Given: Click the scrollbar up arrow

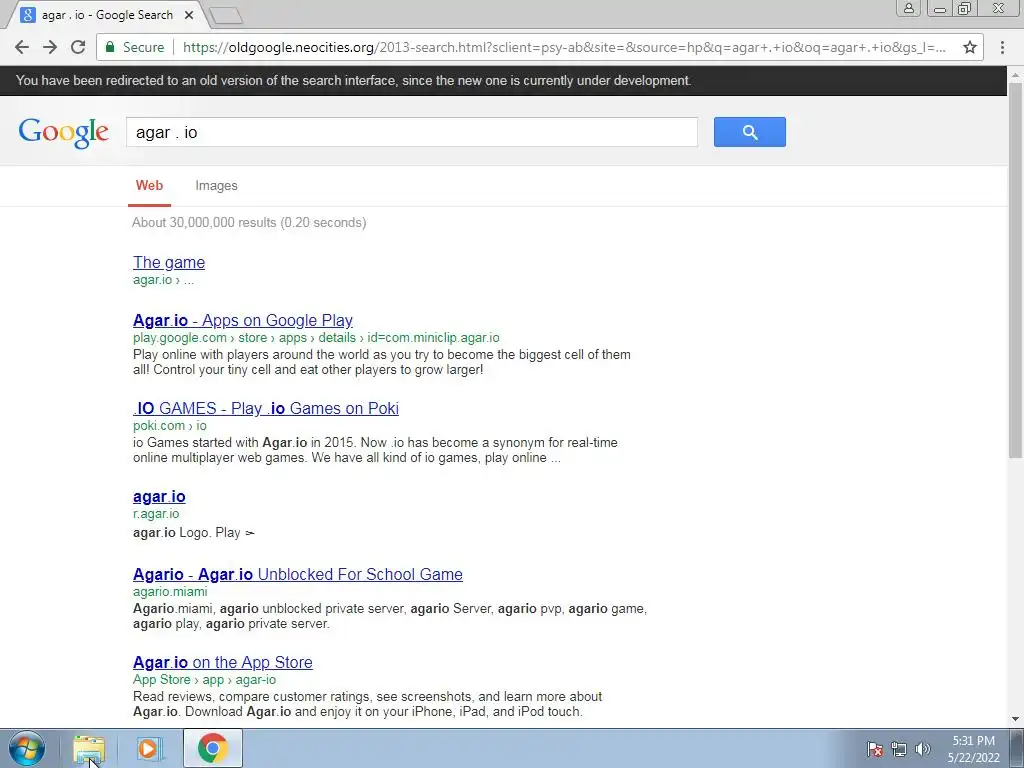Looking at the screenshot, I should pyautogui.click(x=1016, y=74).
